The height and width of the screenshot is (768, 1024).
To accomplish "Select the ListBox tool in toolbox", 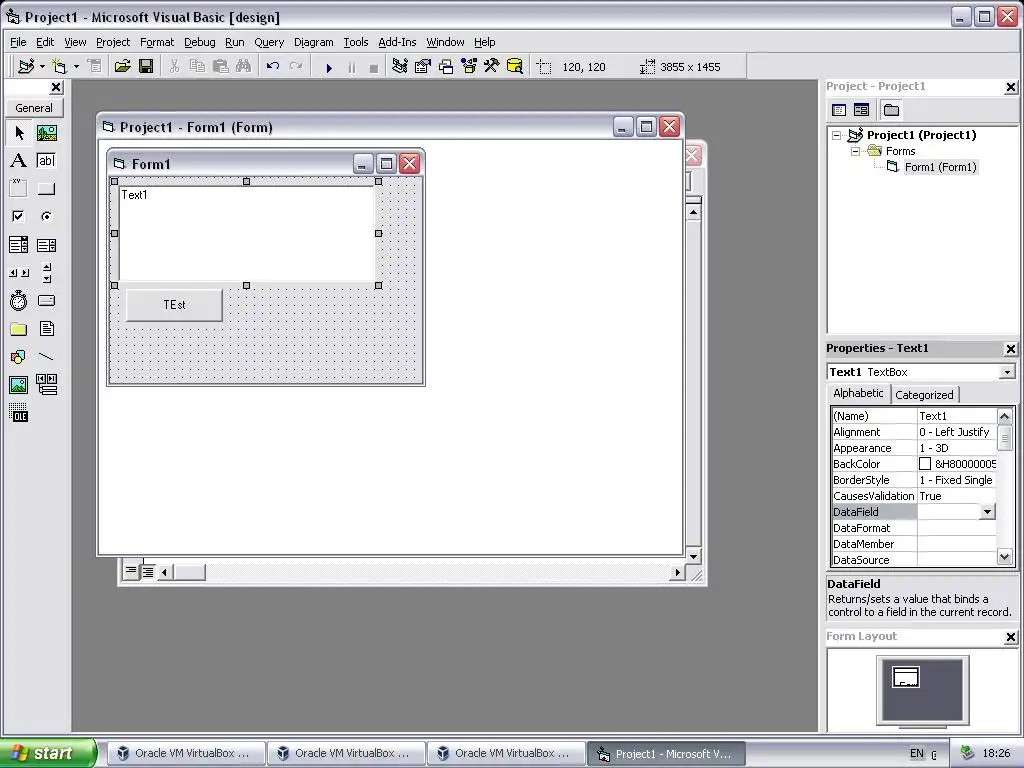I will [x=46, y=245].
